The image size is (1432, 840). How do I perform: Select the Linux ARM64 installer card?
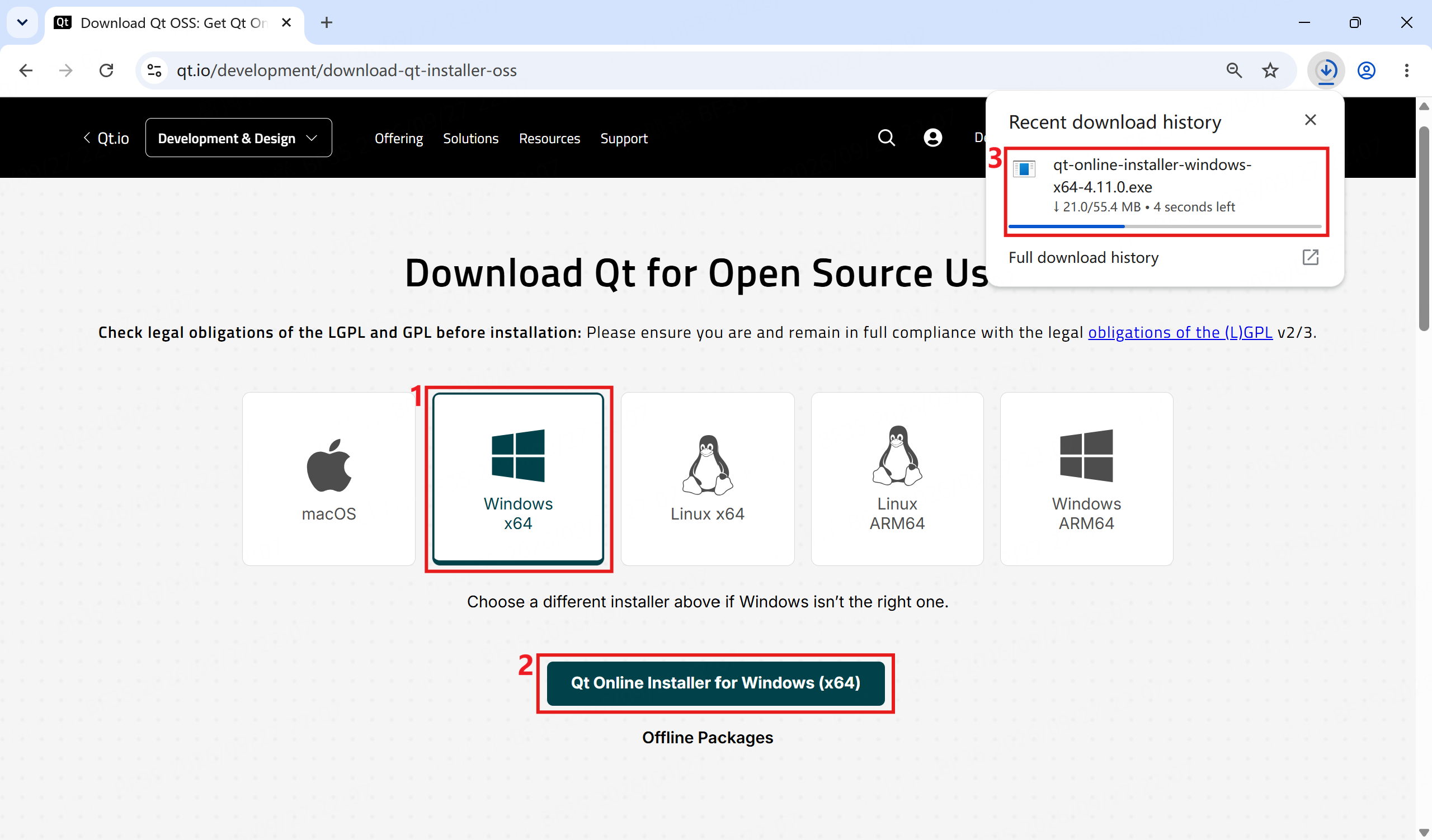(897, 479)
